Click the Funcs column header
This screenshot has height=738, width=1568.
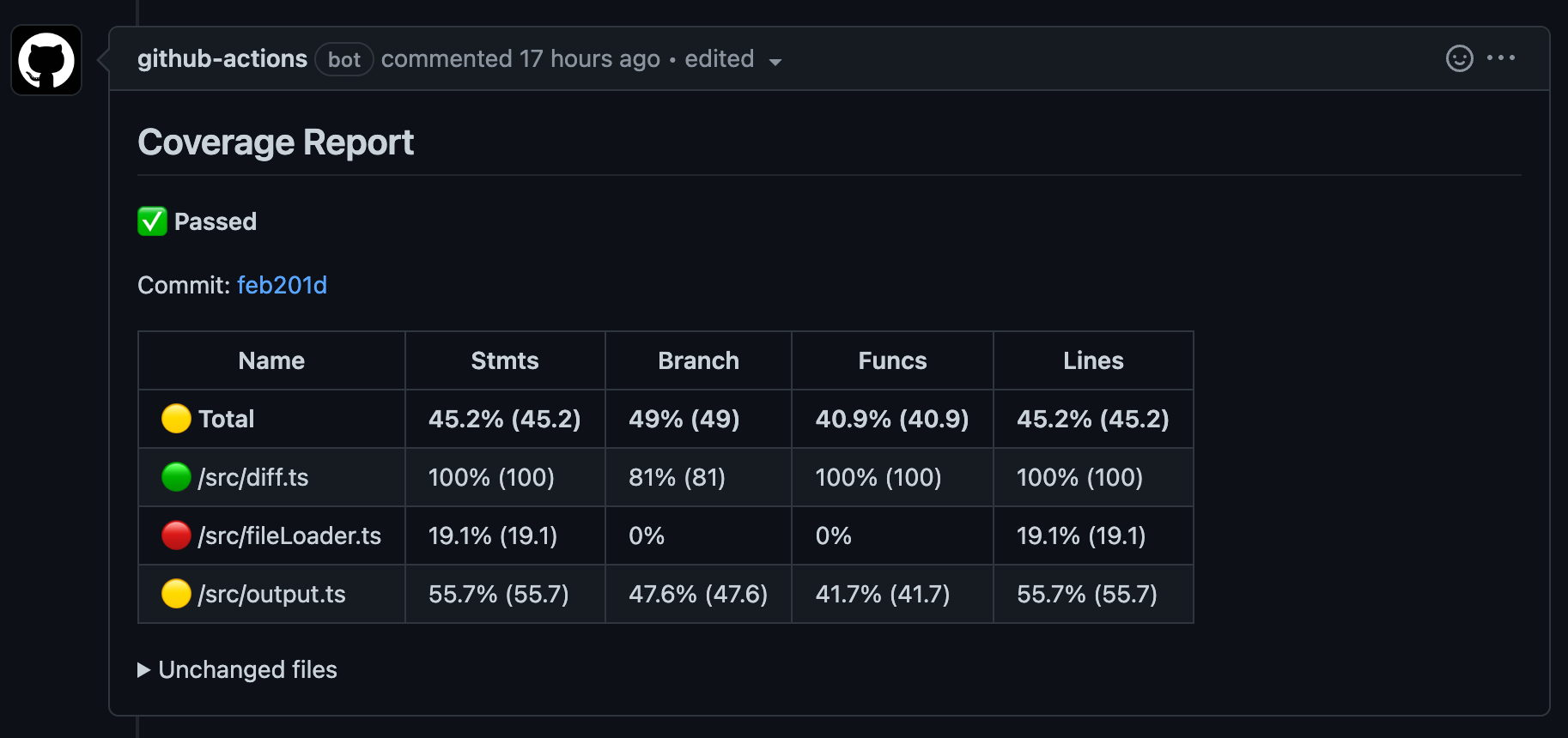(x=892, y=360)
